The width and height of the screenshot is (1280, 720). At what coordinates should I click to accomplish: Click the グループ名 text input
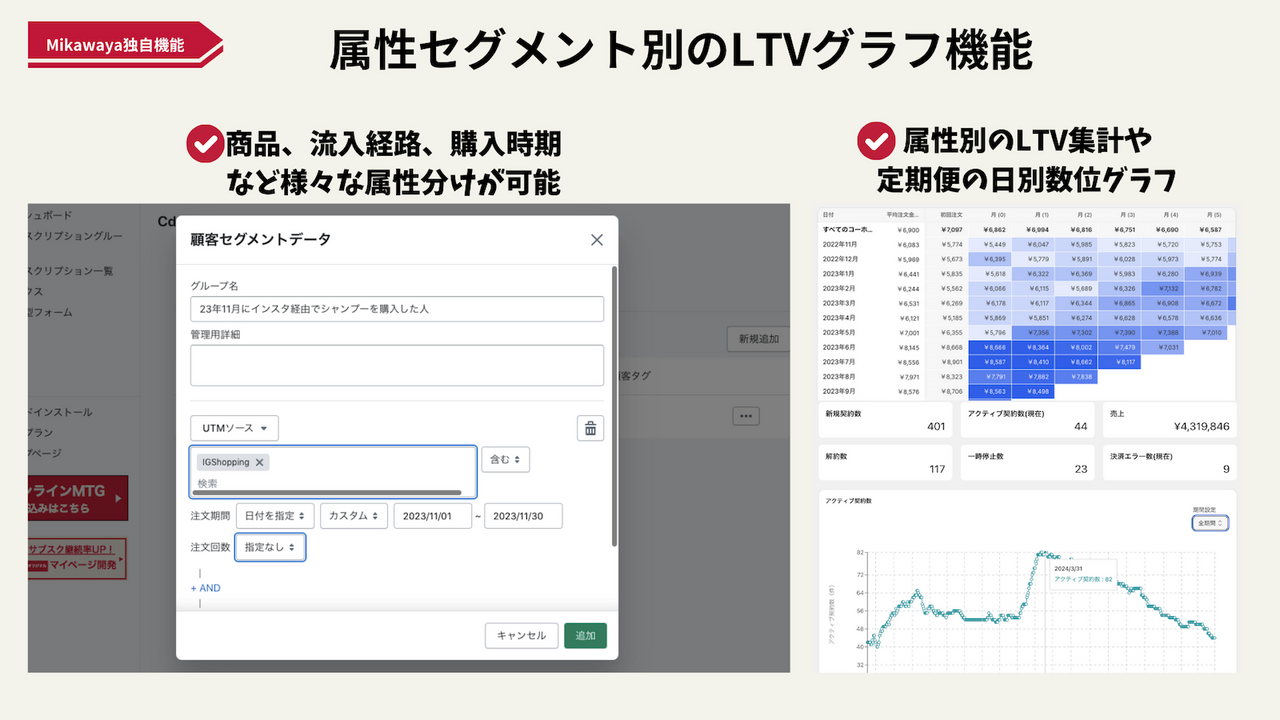pos(396,309)
